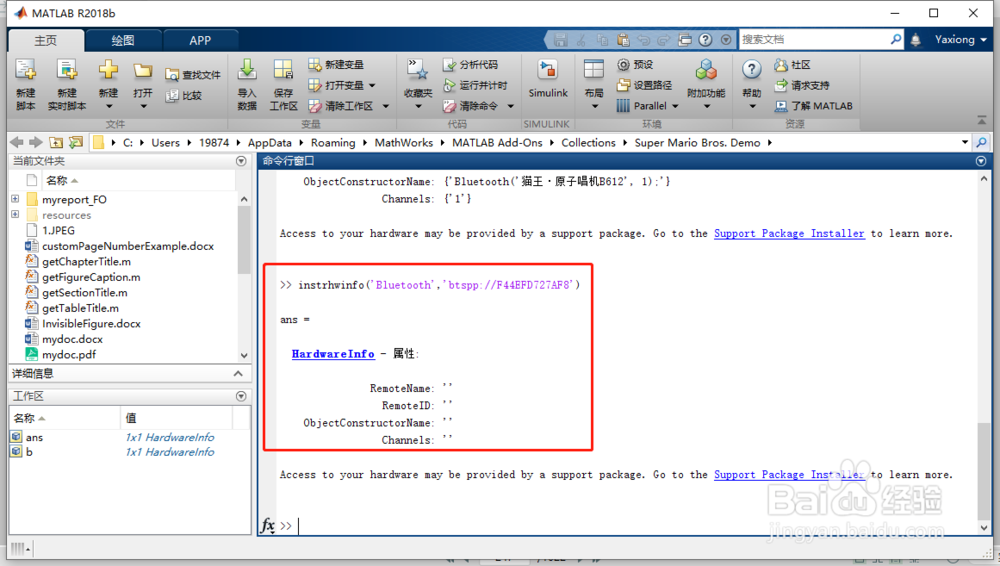Image resolution: width=1000 pixels, height=566 pixels.
Task: Click Analyze Code (分析代码)
Action: click(471, 64)
